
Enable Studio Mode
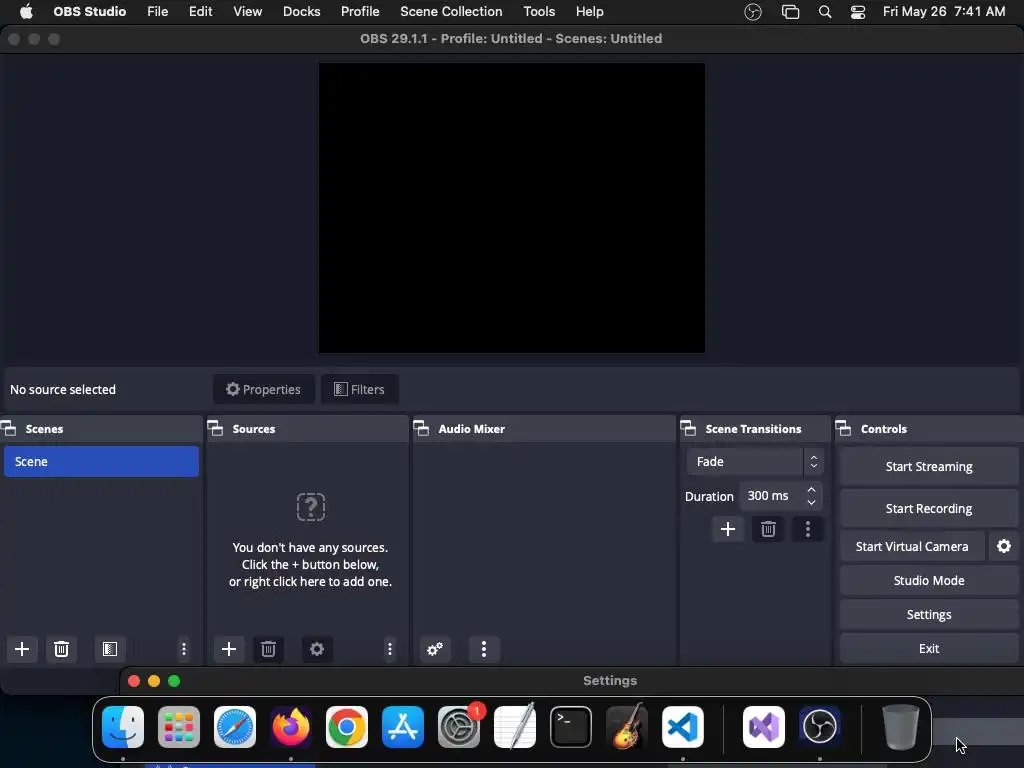click(929, 580)
